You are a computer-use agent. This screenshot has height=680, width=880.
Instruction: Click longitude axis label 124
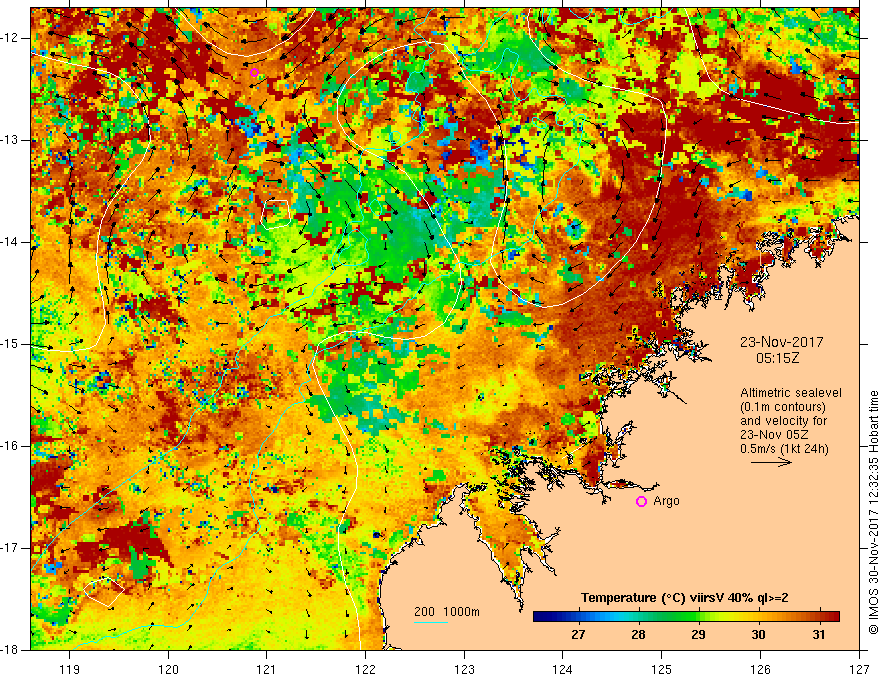pyautogui.click(x=563, y=669)
